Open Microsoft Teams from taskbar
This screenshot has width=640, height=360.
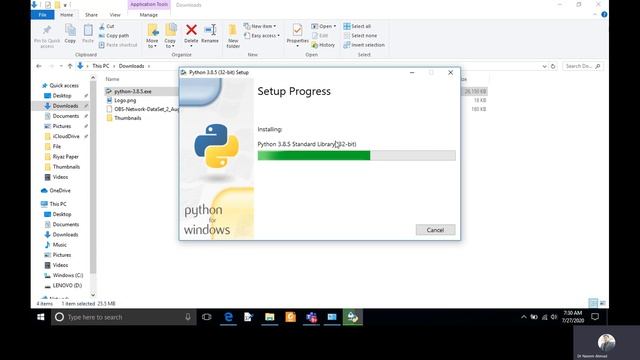pyautogui.click(x=311, y=317)
